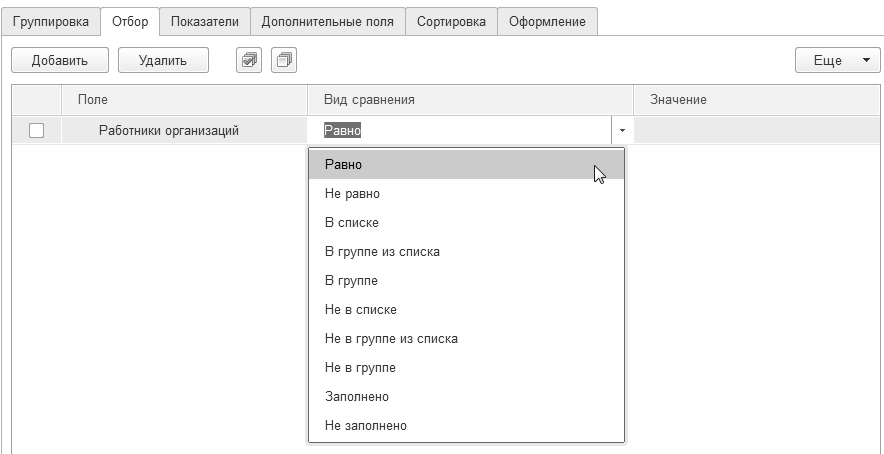Screen dimensions: 884x454
Task: Choose the Не заполнено option
Action: [x=366, y=426]
